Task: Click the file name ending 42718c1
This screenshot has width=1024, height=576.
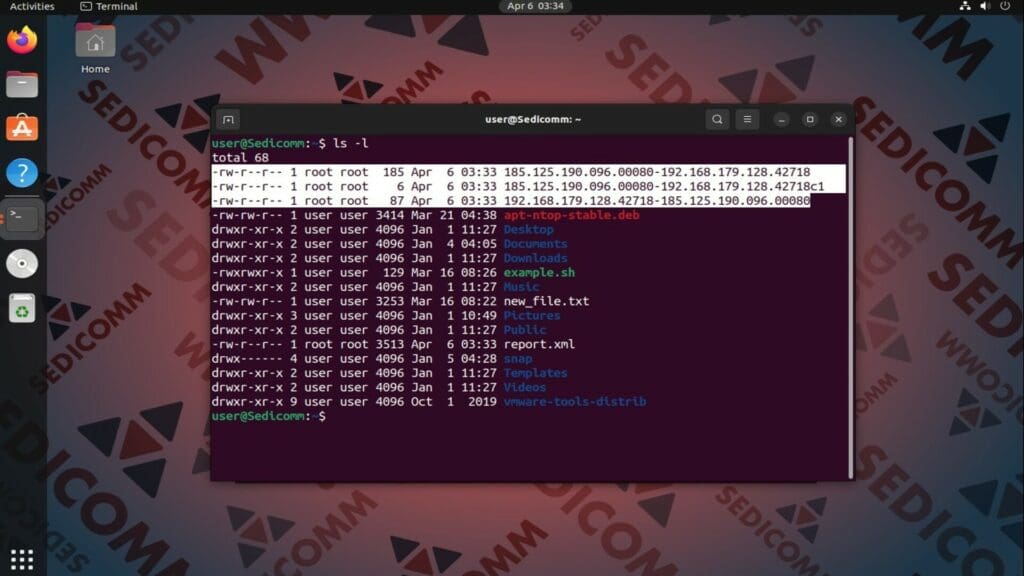Action: 664,186
